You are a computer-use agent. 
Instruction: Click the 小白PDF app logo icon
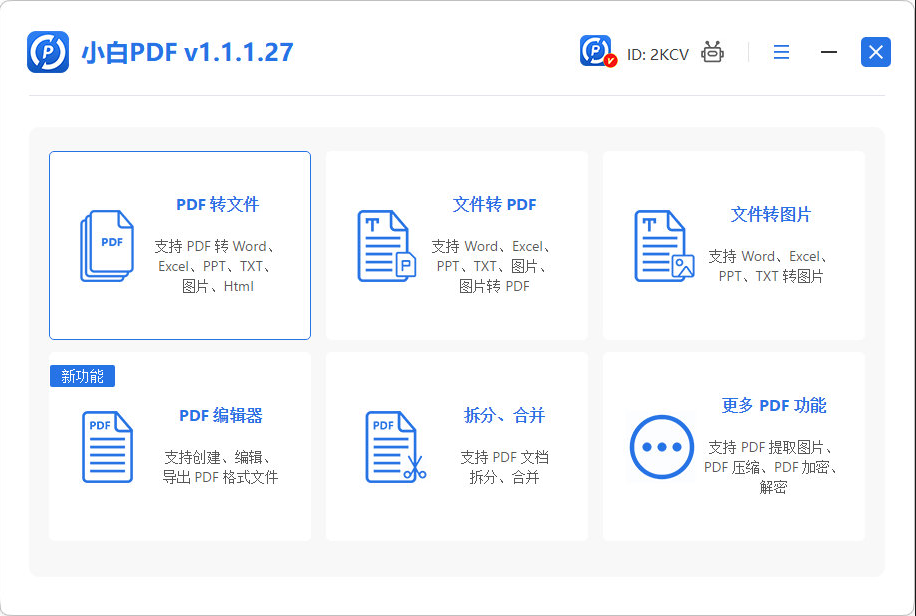click(48, 52)
